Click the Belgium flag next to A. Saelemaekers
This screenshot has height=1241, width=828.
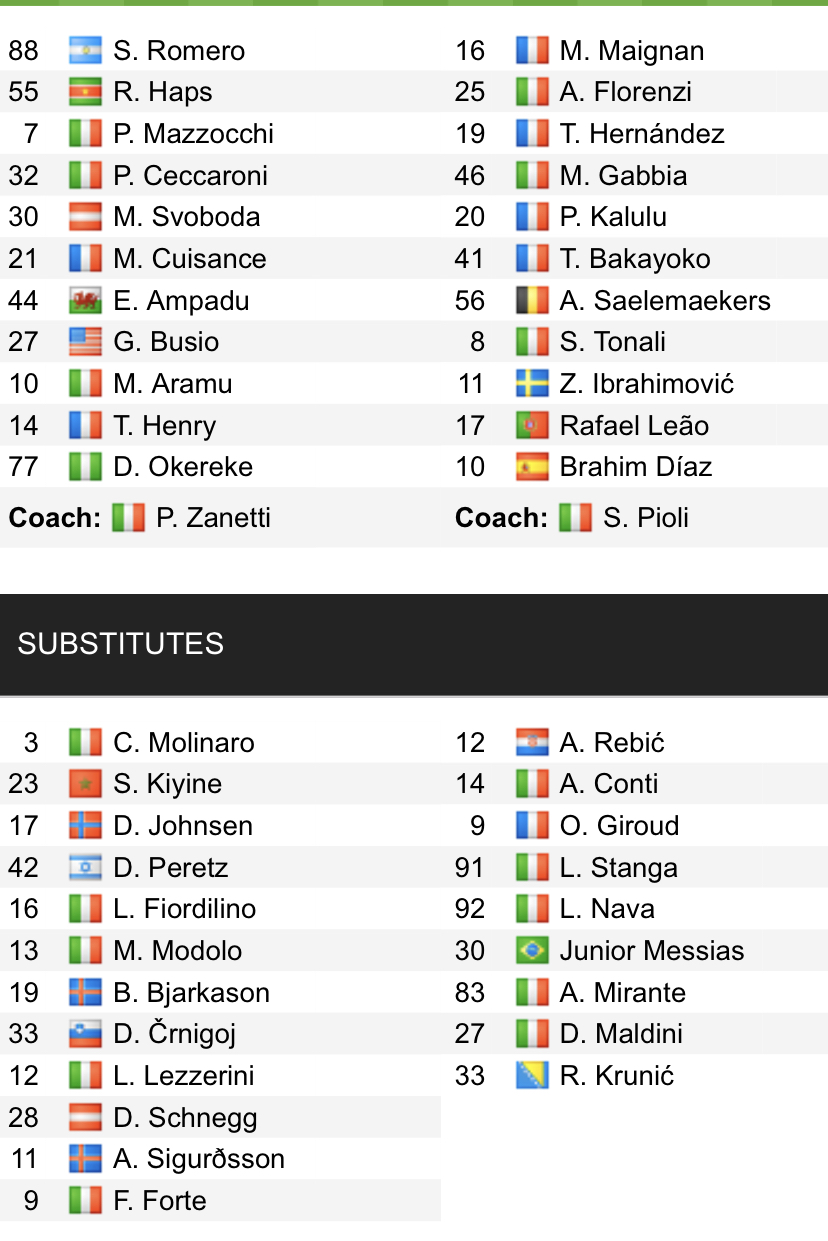pyautogui.click(x=532, y=300)
